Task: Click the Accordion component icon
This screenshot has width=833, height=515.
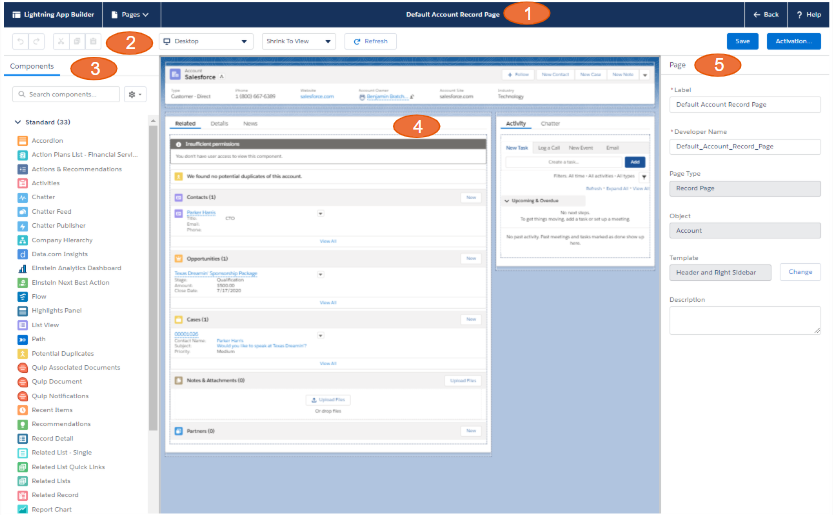Action: [22, 141]
